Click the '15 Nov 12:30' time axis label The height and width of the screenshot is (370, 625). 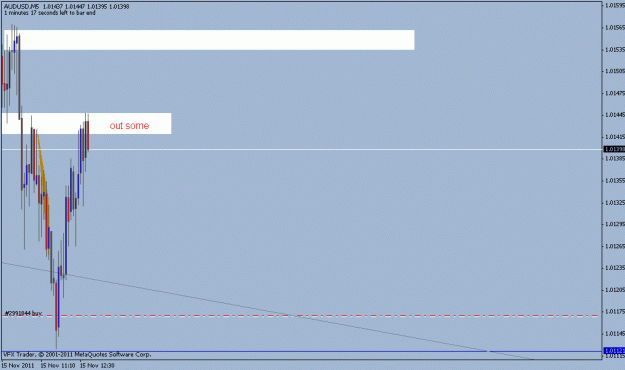coord(98,365)
